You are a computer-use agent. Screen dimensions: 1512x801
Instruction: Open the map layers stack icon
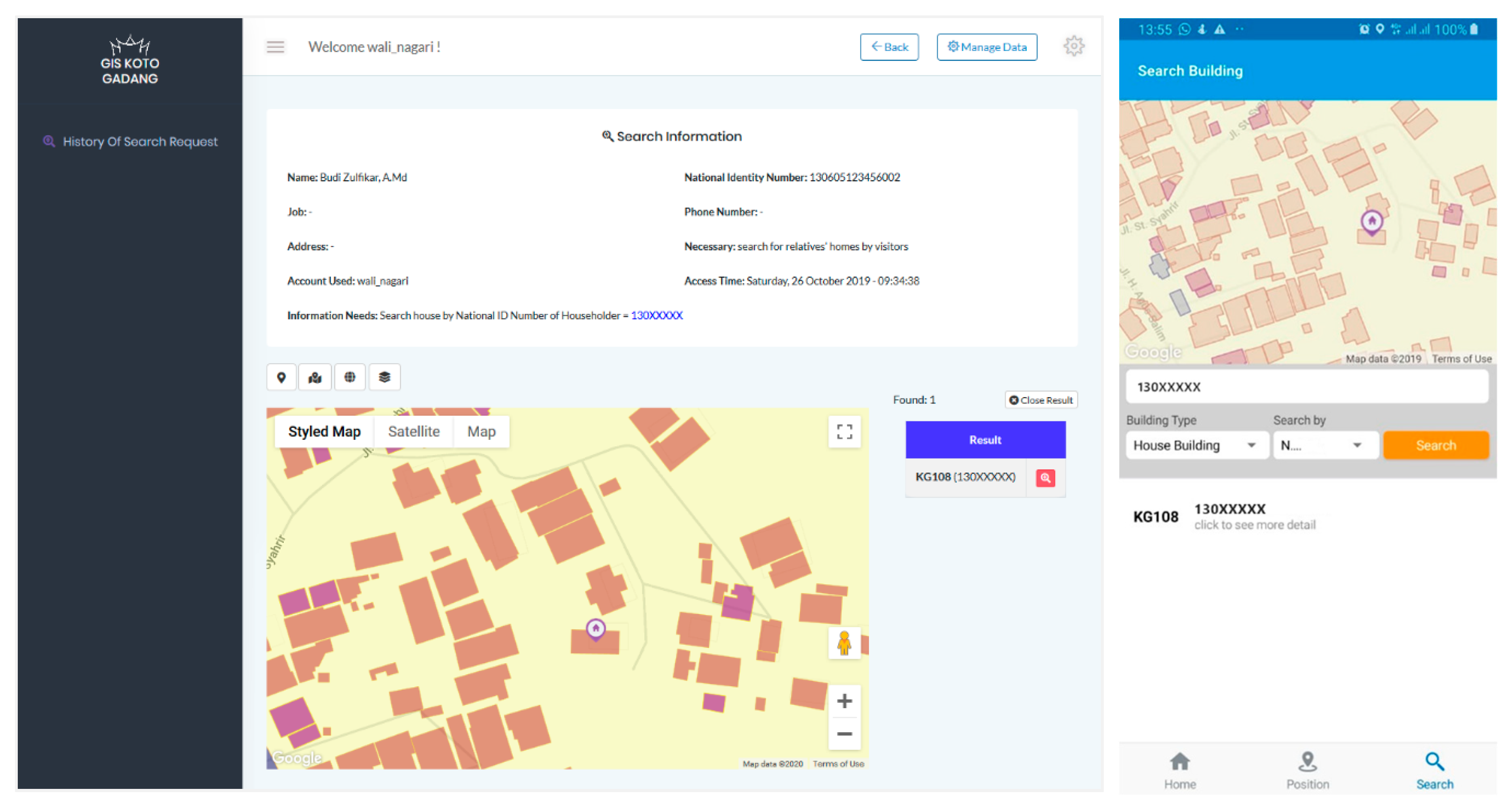(x=384, y=377)
